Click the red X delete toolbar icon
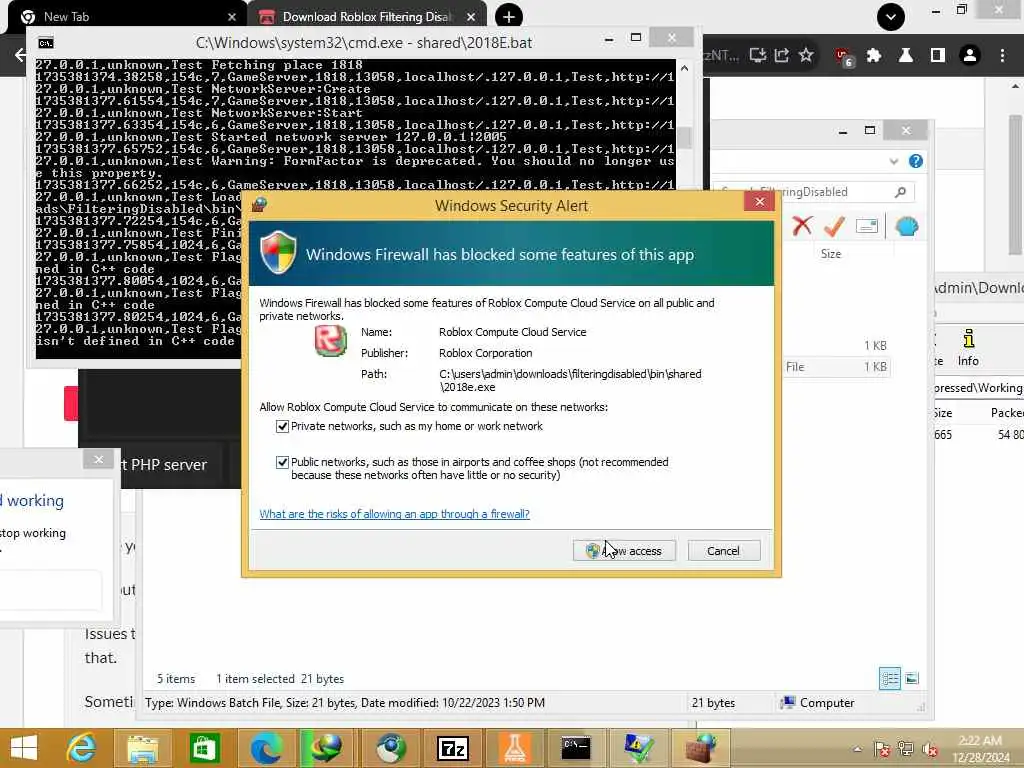This screenshot has height=768, width=1024. click(802, 226)
